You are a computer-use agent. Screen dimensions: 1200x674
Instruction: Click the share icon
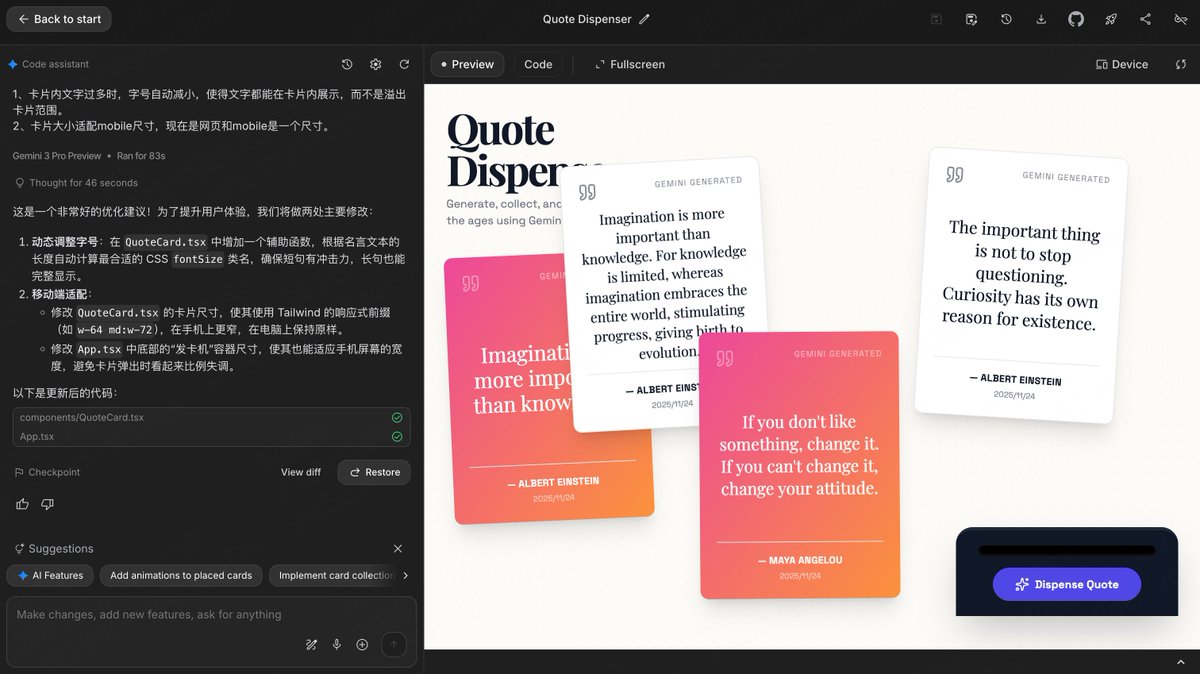pos(1146,19)
